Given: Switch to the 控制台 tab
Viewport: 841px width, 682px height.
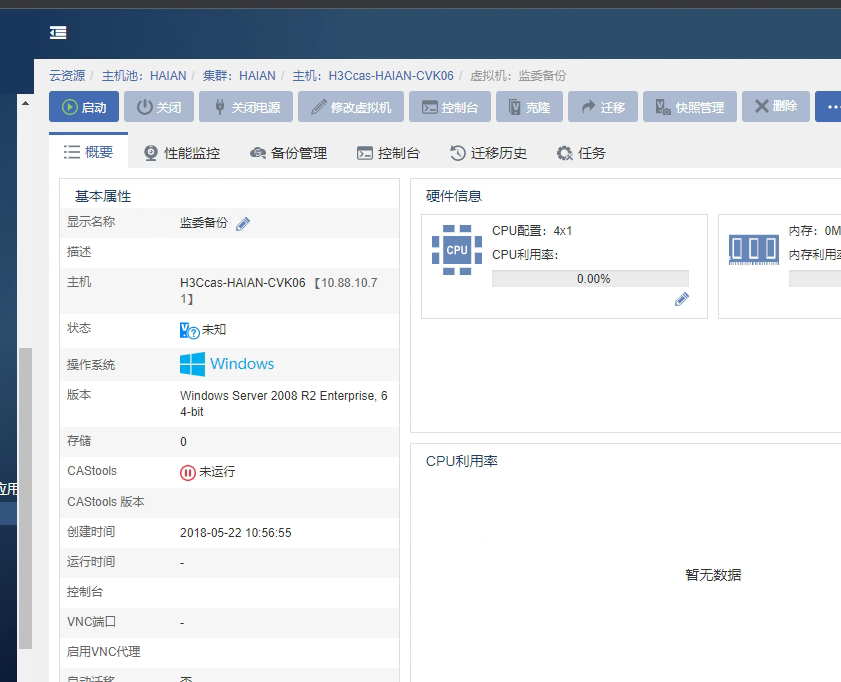Looking at the screenshot, I should click(388, 153).
